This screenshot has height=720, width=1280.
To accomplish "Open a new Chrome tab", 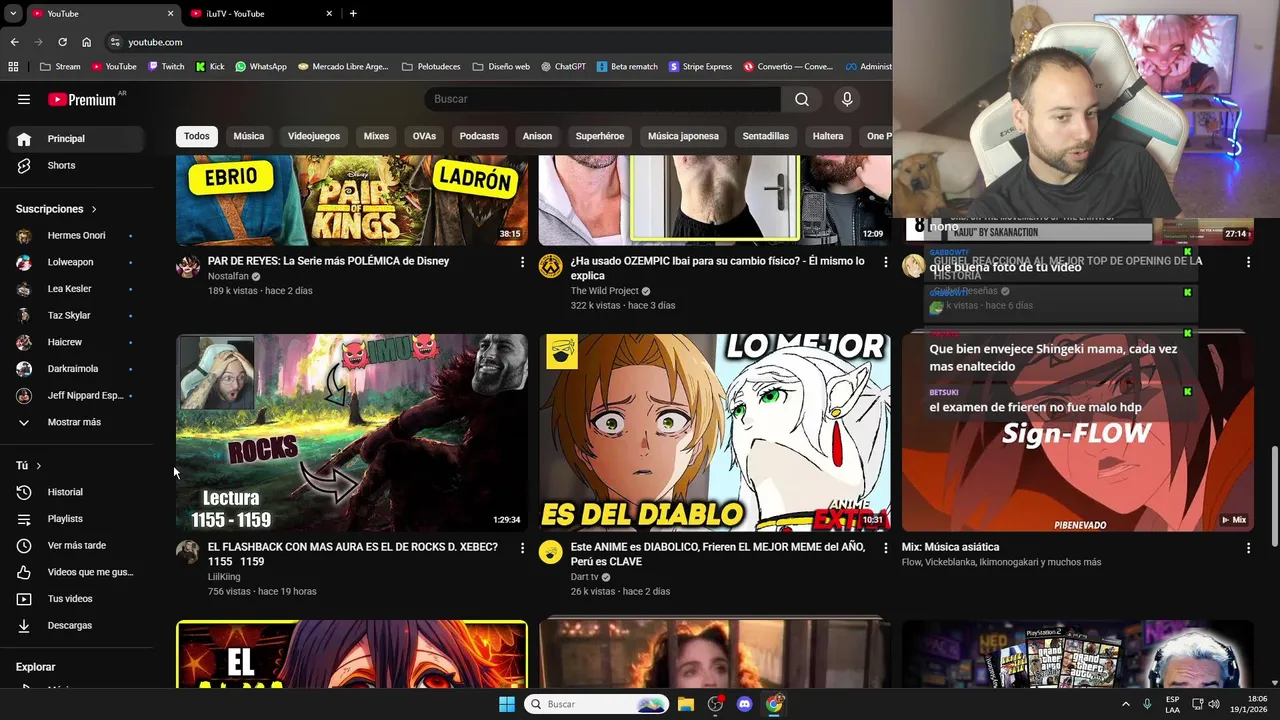I will pyautogui.click(x=353, y=13).
